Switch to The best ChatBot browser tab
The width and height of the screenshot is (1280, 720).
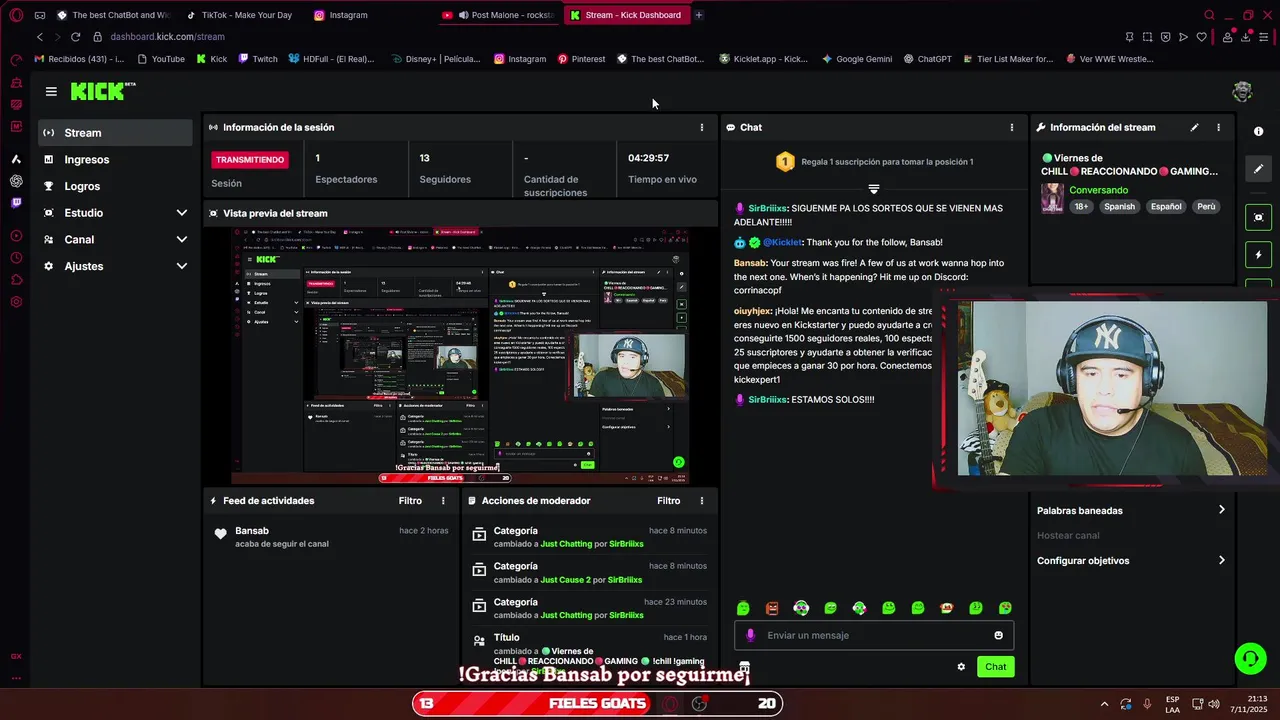113,15
